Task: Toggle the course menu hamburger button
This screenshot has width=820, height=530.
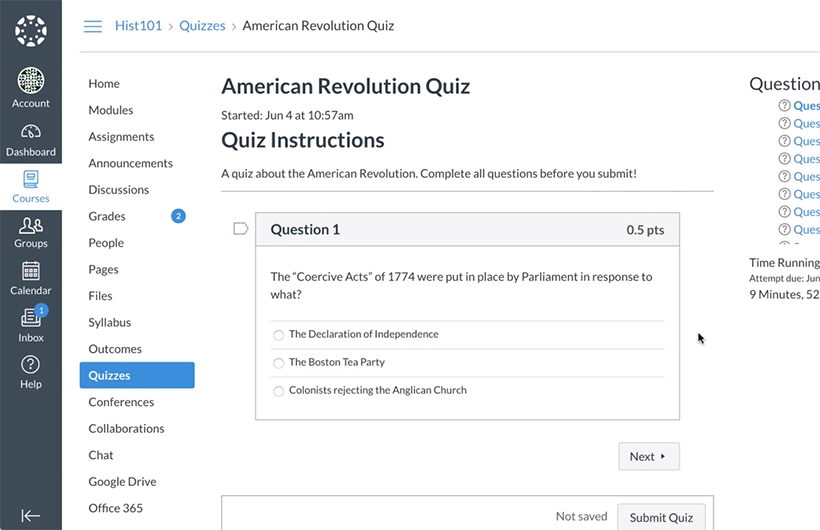Action: tap(93, 26)
